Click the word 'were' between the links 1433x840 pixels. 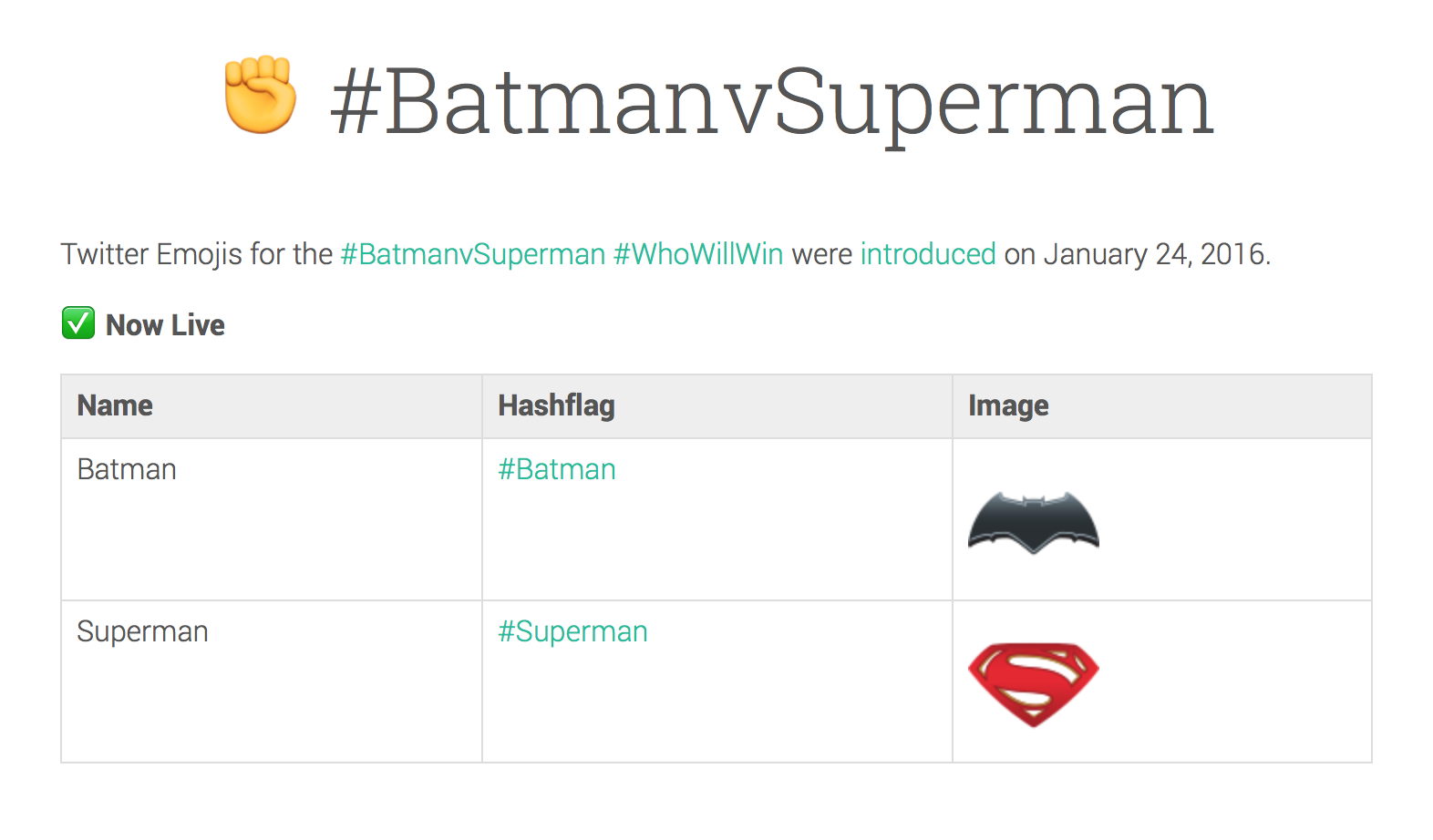point(821,254)
